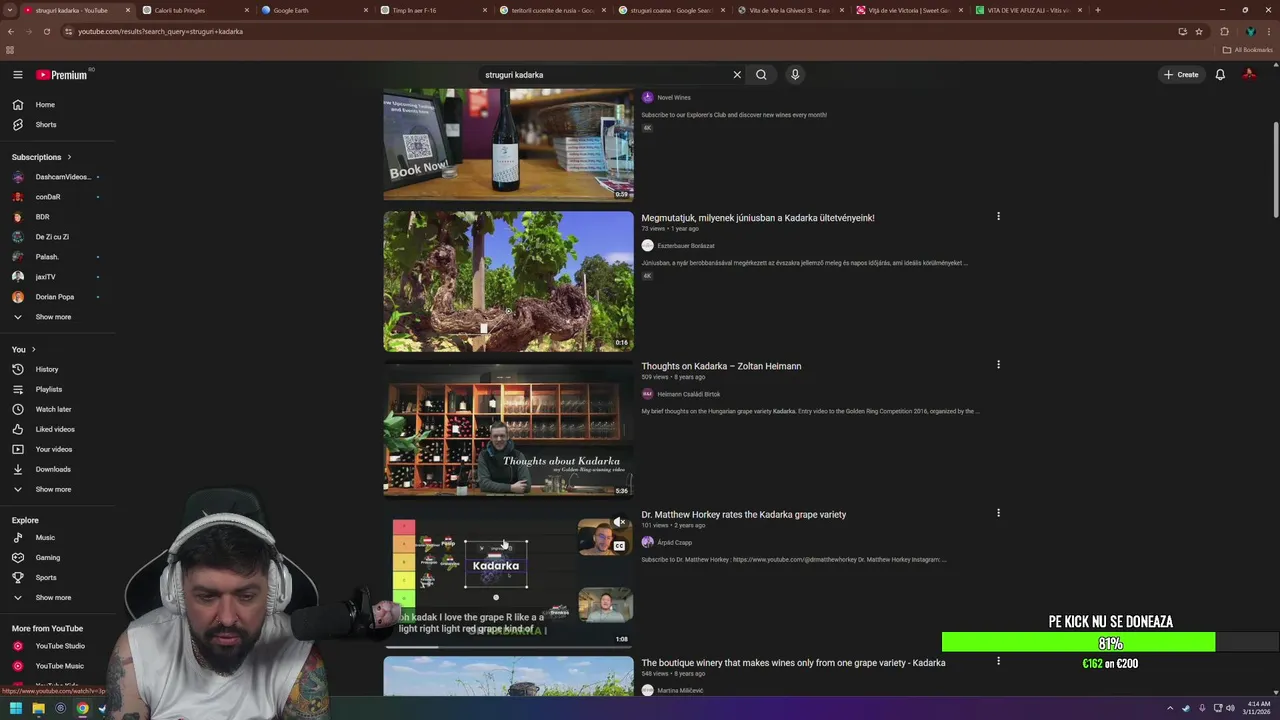Start voice search with microphone
This screenshot has width=1280, height=720.
(x=795, y=75)
